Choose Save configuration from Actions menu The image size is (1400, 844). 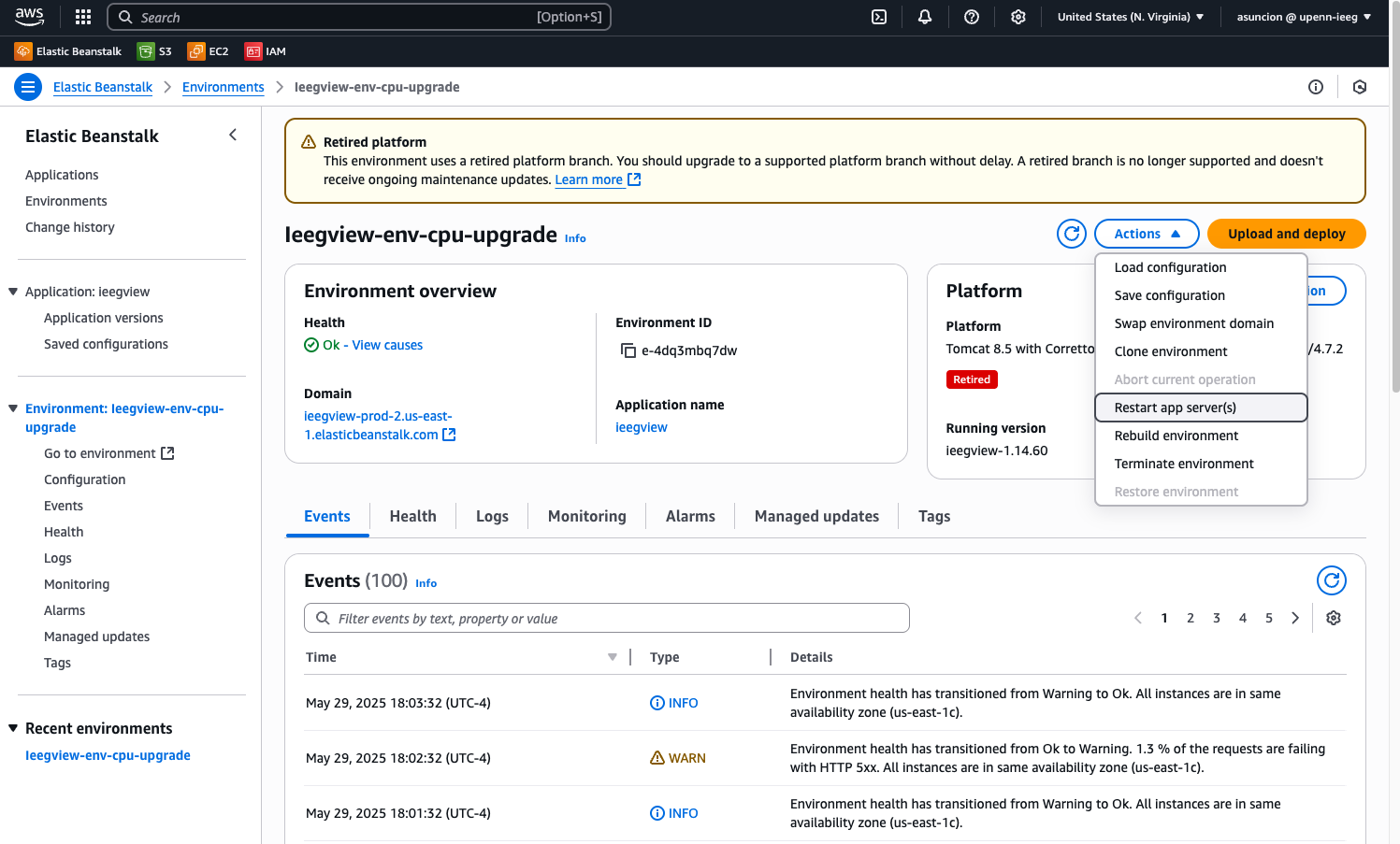[1201, 295]
